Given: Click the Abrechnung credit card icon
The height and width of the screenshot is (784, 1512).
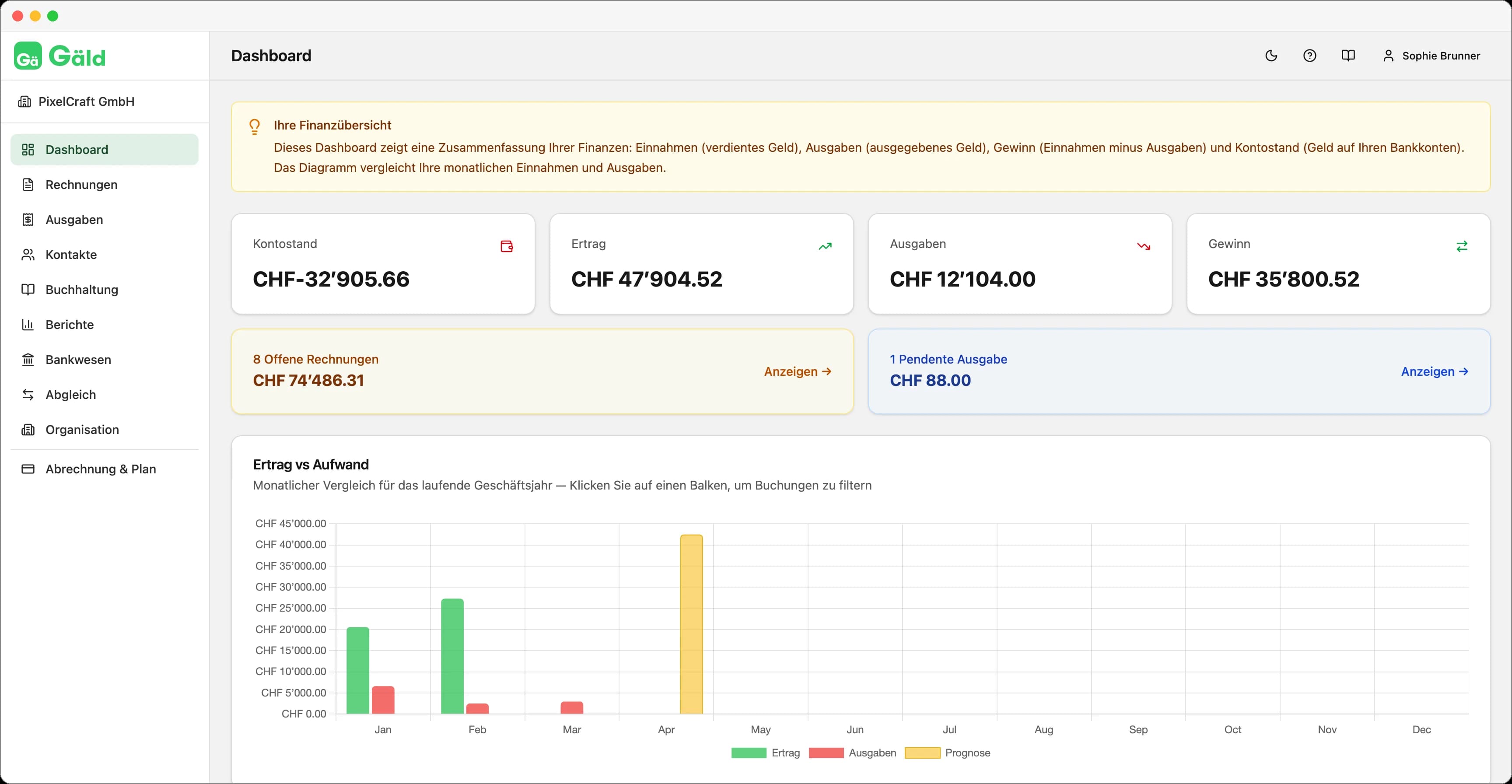Looking at the screenshot, I should [28, 469].
